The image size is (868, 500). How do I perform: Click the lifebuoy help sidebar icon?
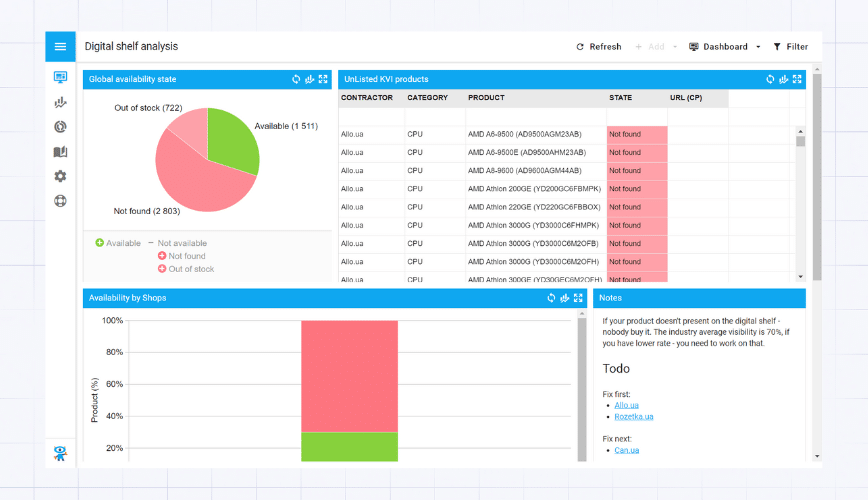click(60, 201)
